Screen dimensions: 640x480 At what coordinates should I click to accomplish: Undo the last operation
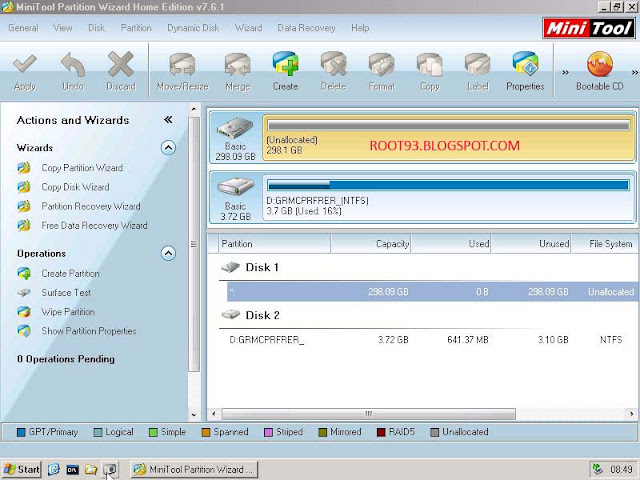click(x=73, y=64)
